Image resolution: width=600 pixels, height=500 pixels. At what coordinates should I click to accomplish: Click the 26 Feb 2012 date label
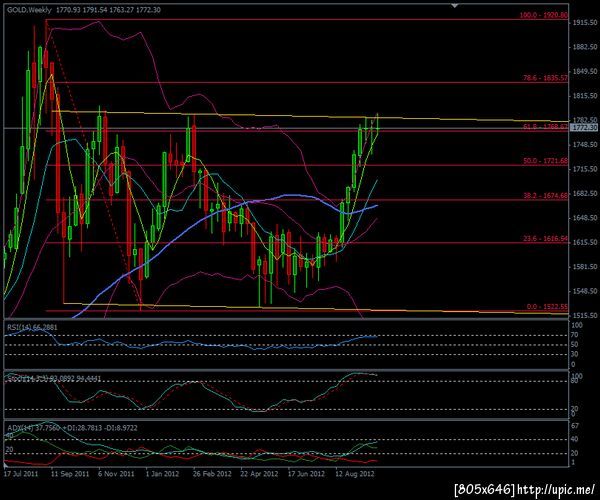pos(212,474)
